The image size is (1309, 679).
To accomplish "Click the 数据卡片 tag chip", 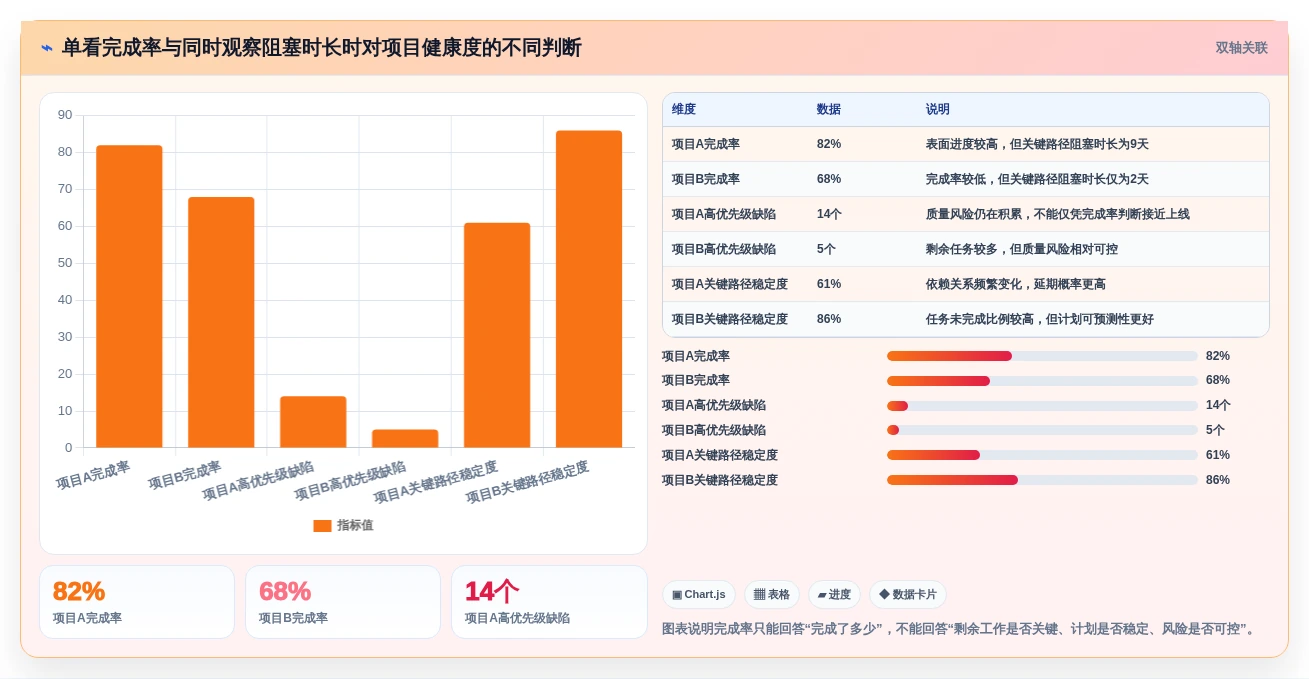I will click(908, 595).
